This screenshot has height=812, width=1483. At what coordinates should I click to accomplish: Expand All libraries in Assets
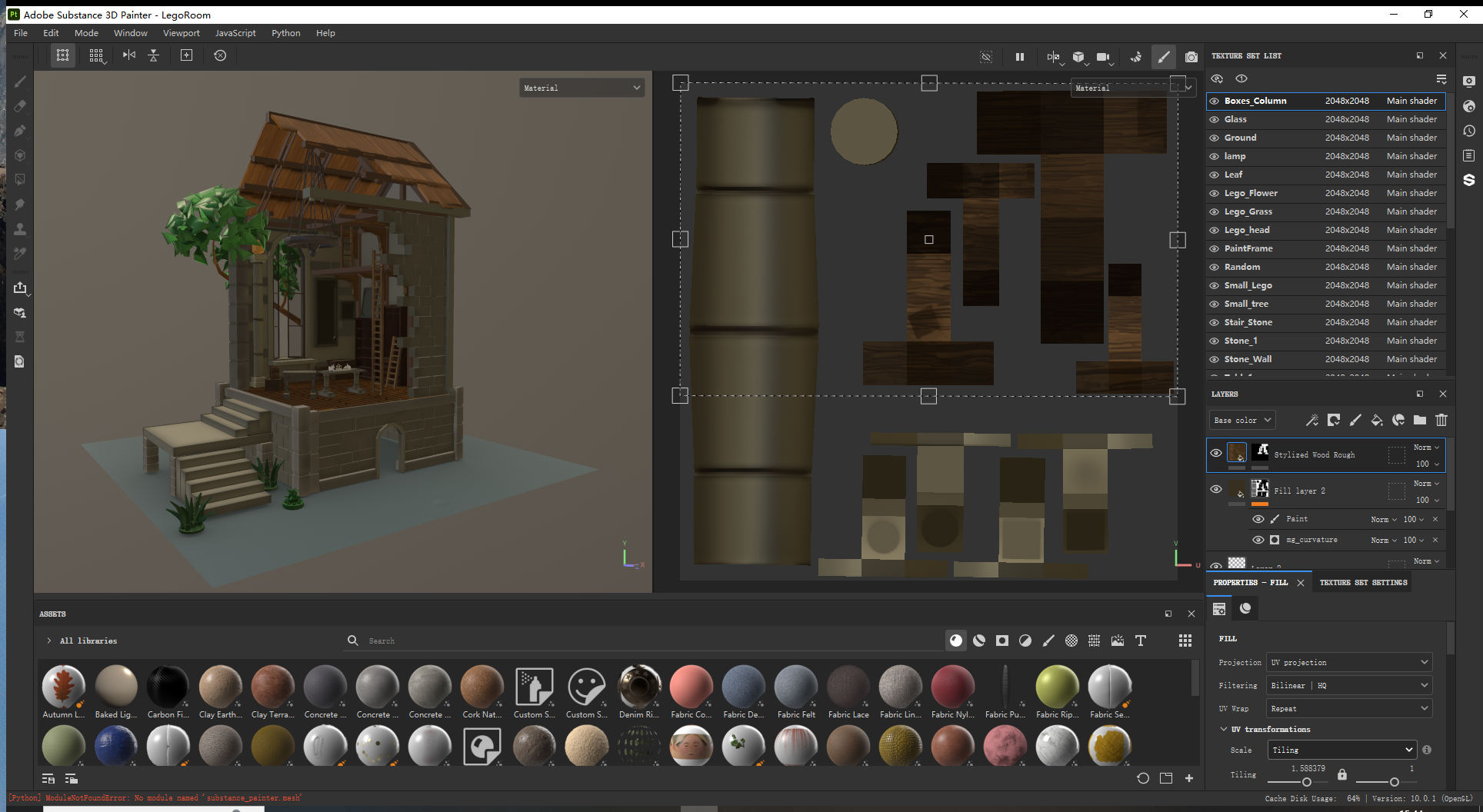pos(49,641)
